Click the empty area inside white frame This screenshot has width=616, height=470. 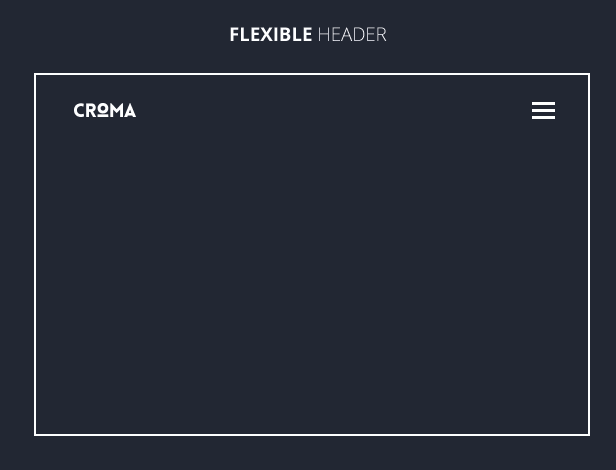tap(312, 275)
